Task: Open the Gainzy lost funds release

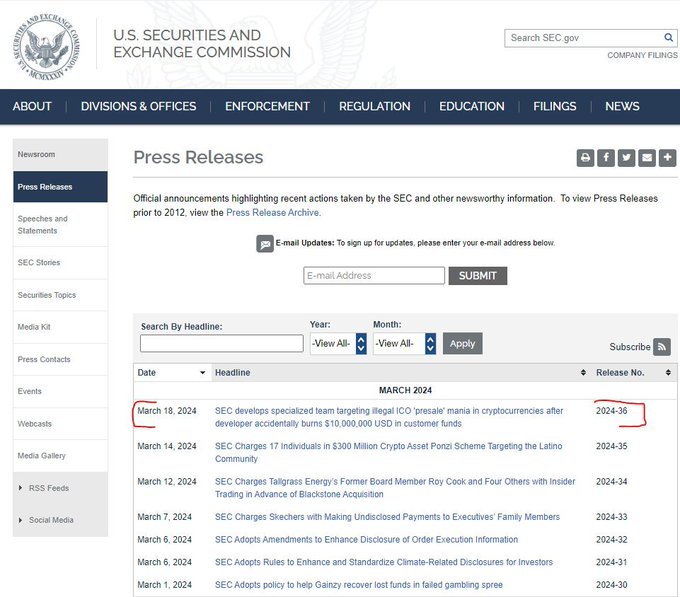Action: [x=359, y=584]
